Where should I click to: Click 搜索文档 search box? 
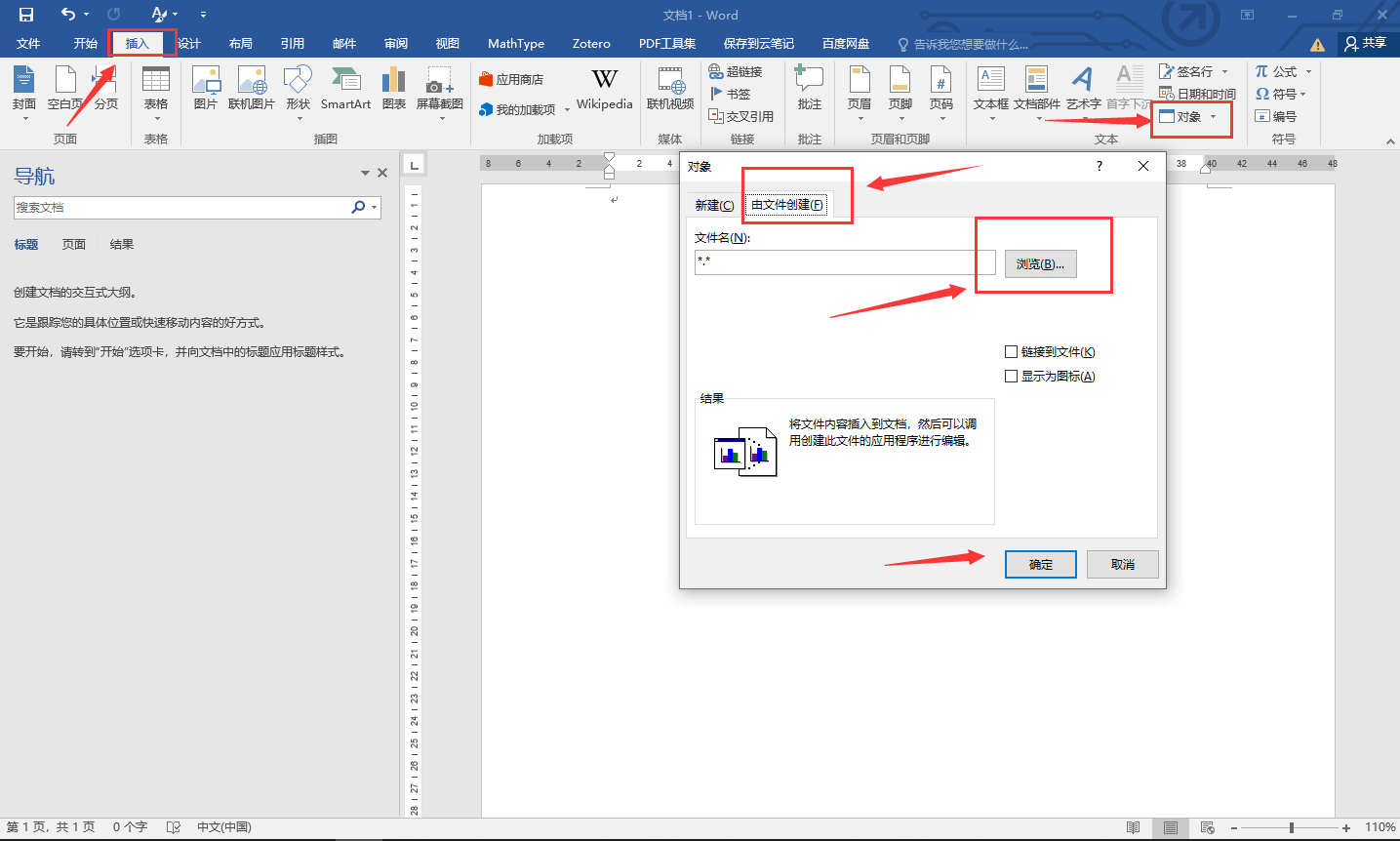click(182, 207)
